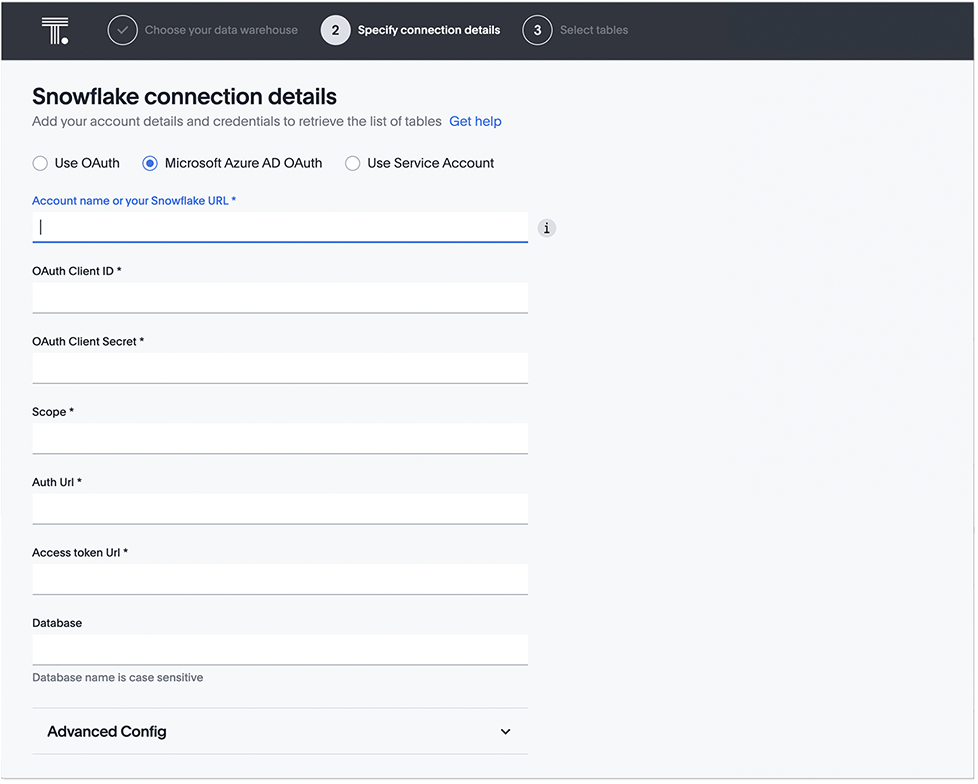Select the Use OAuth radio button
Viewport: 978px width, 784px height.
[40, 163]
